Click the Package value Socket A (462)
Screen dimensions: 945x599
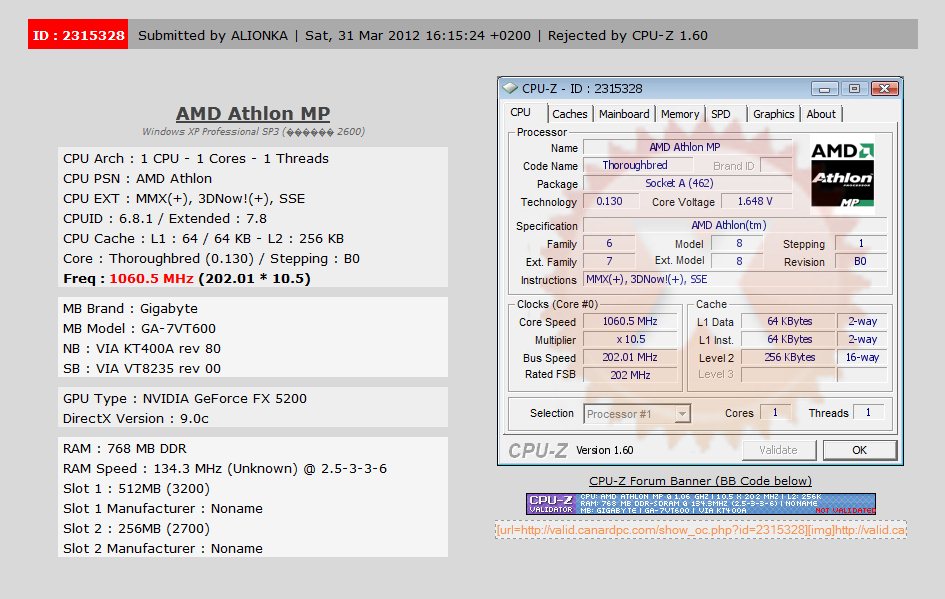(687, 183)
